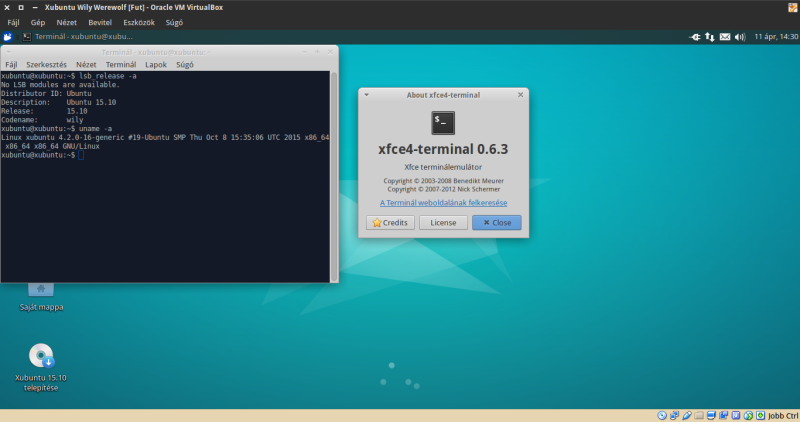Click the xfce4-terminal logo icon in About
The image size is (800, 422).
tap(443, 123)
